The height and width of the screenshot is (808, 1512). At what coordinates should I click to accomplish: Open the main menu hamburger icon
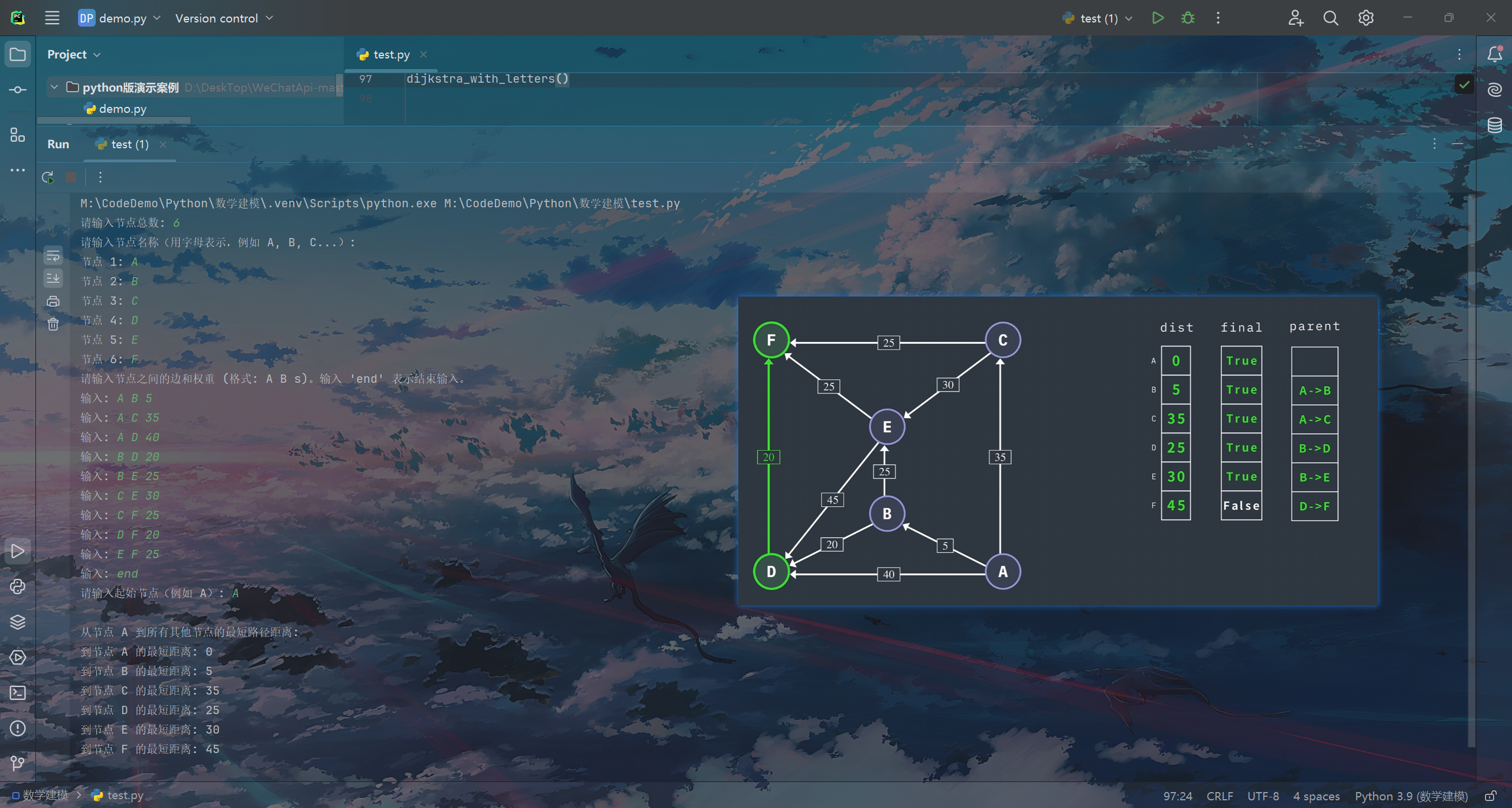pos(52,18)
